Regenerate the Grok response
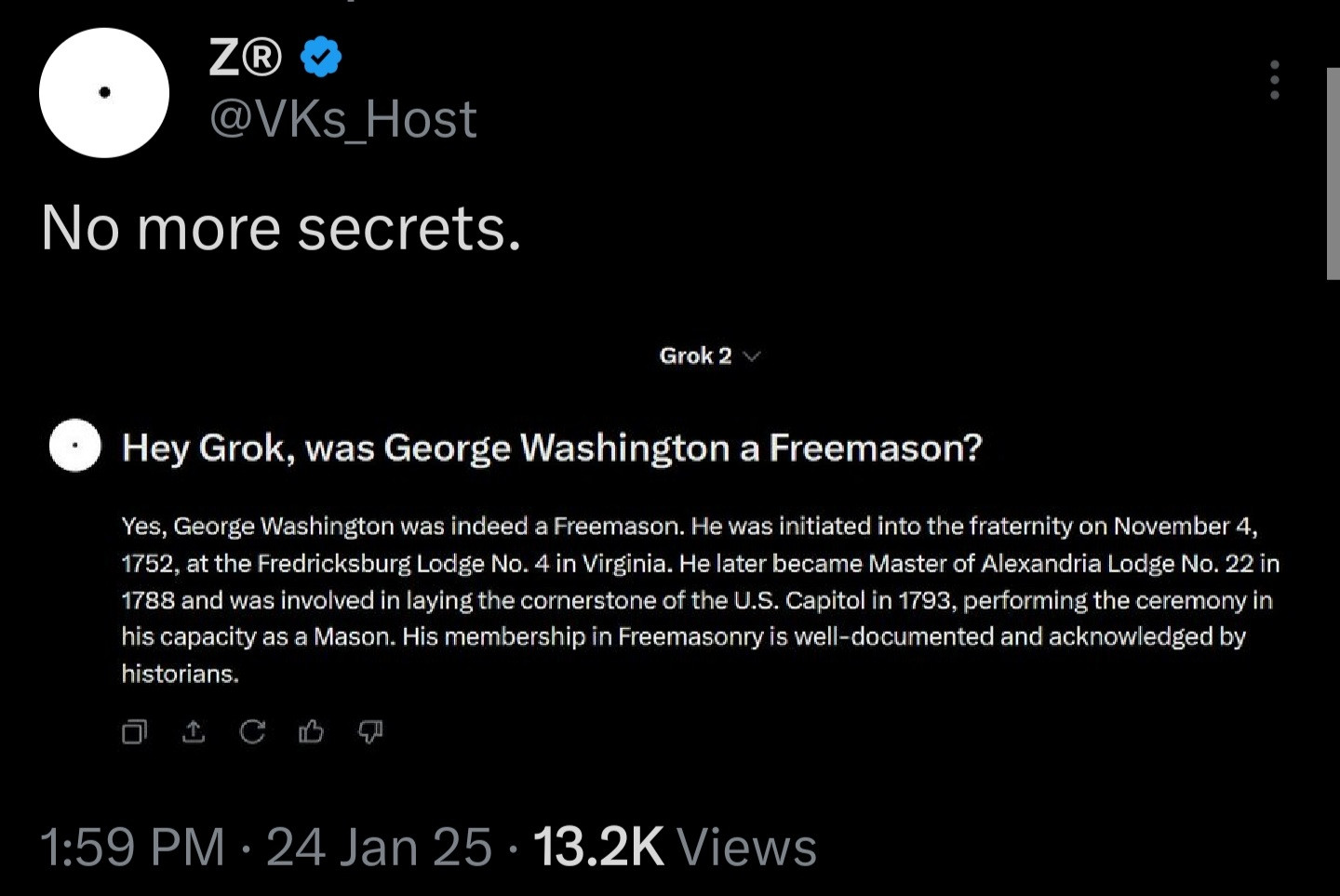The height and width of the screenshot is (896, 1340). pos(252,732)
